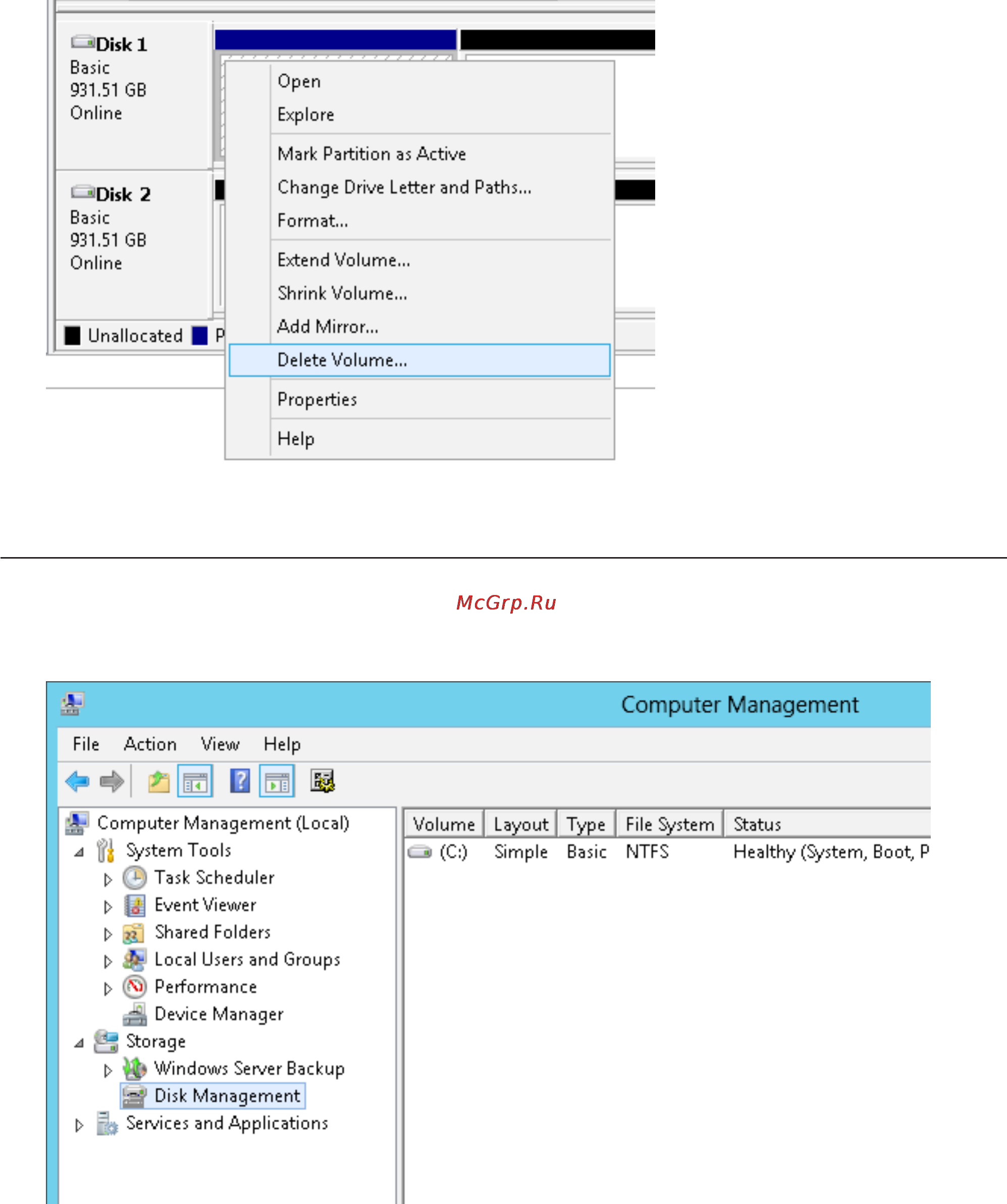Click the McGrp.Ru link
The height and width of the screenshot is (1204, 1007).
pyautogui.click(x=506, y=603)
